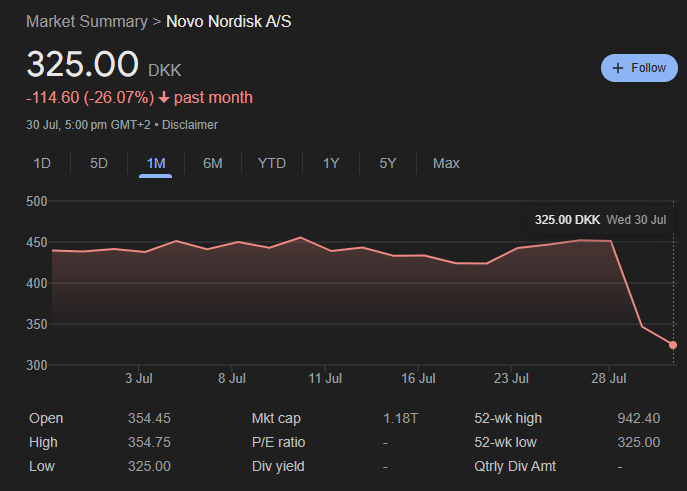Click the 28 Jul axis date label

pos(609,378)
